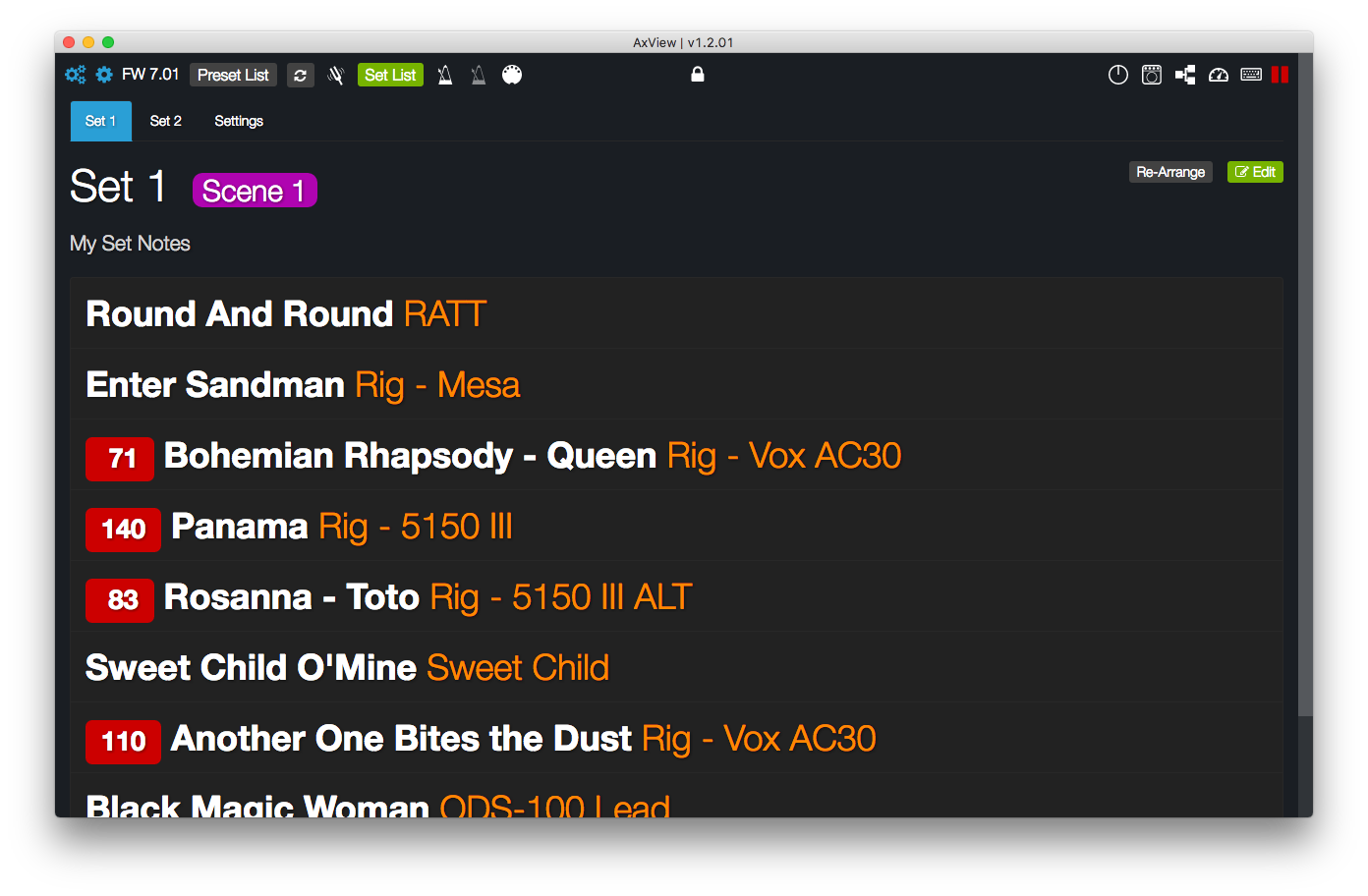Click the keyboard icon
Image resolution: width=1368 pixels, height=896 pixels.
pyautogui.click(x=1251, y=75)
